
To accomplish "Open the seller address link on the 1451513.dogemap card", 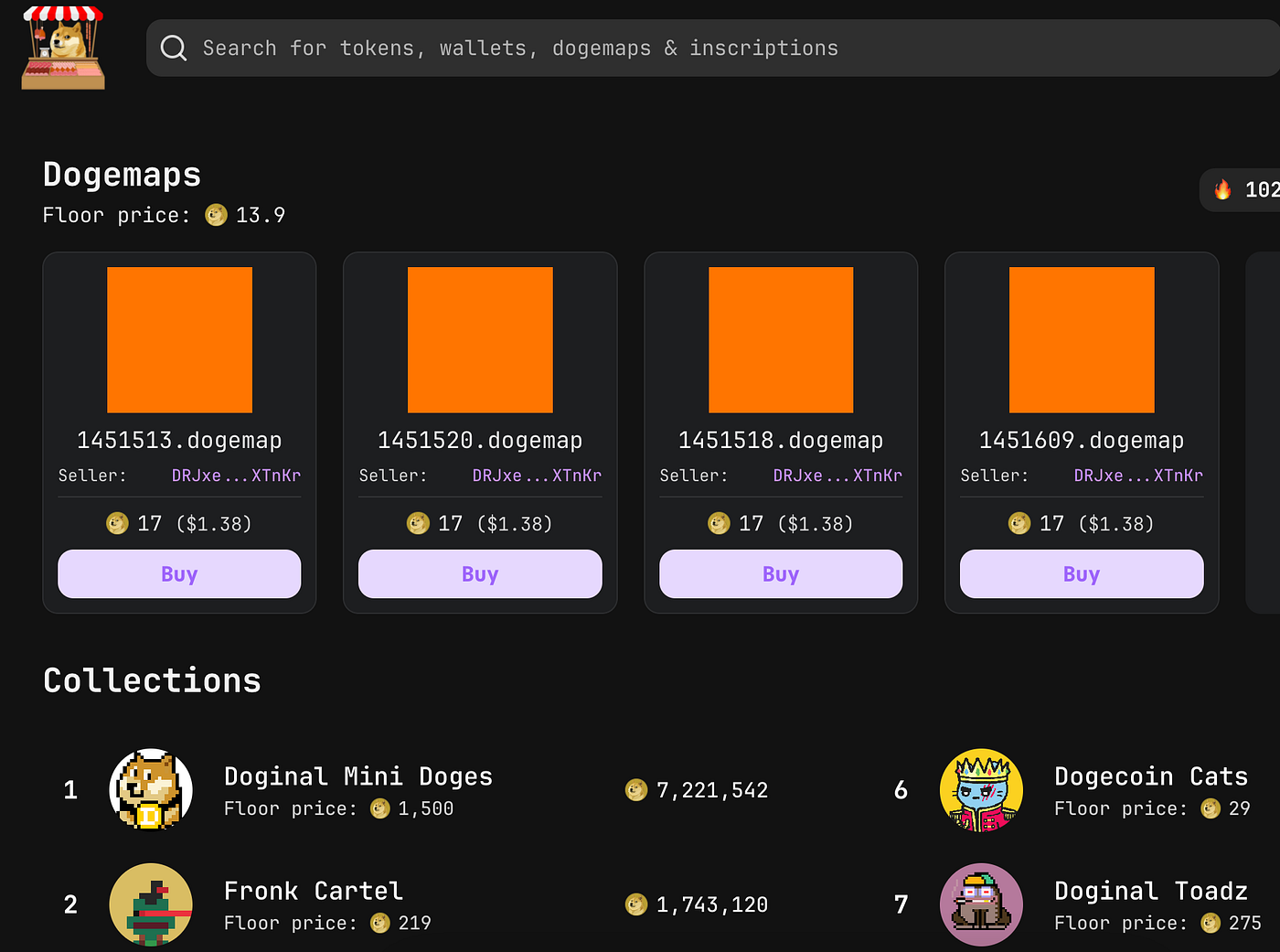I will pos(236,476).
